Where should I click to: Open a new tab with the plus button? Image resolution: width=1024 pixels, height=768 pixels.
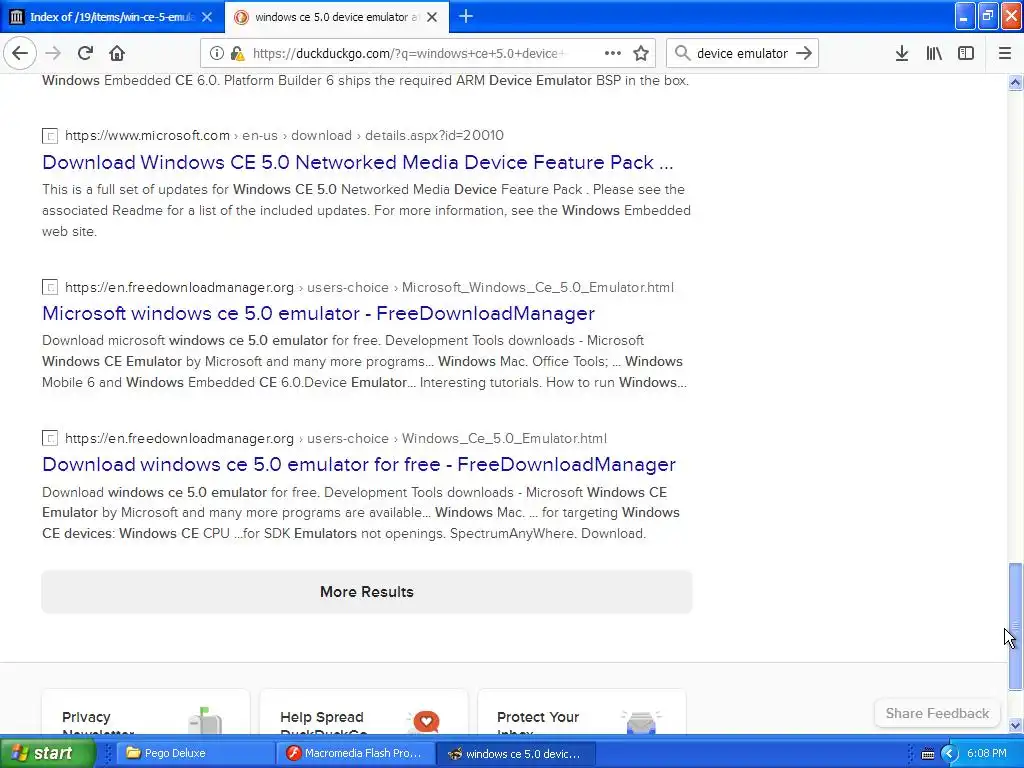tap(466, 16)
